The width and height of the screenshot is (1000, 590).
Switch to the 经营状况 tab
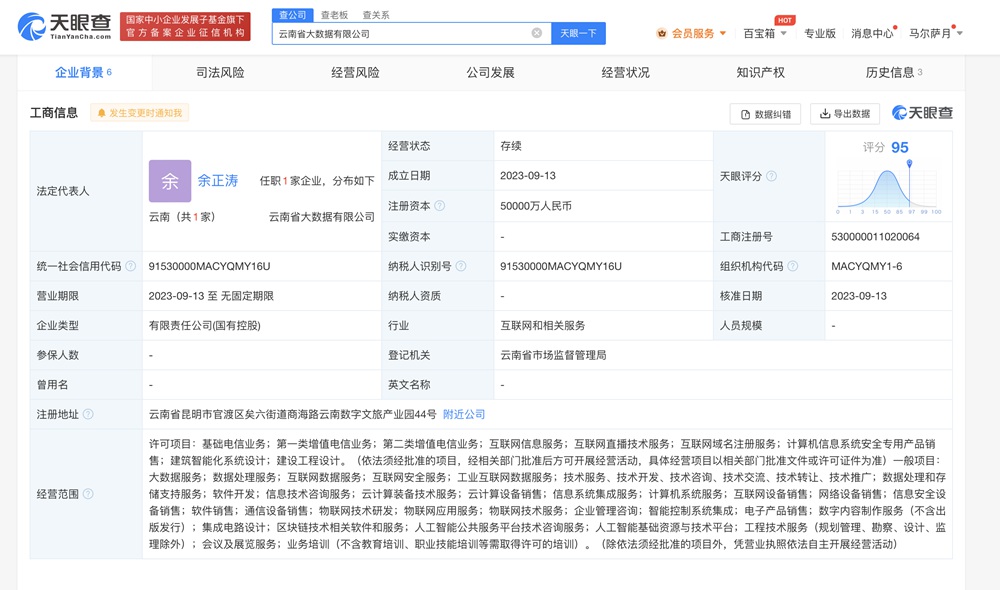626,73
